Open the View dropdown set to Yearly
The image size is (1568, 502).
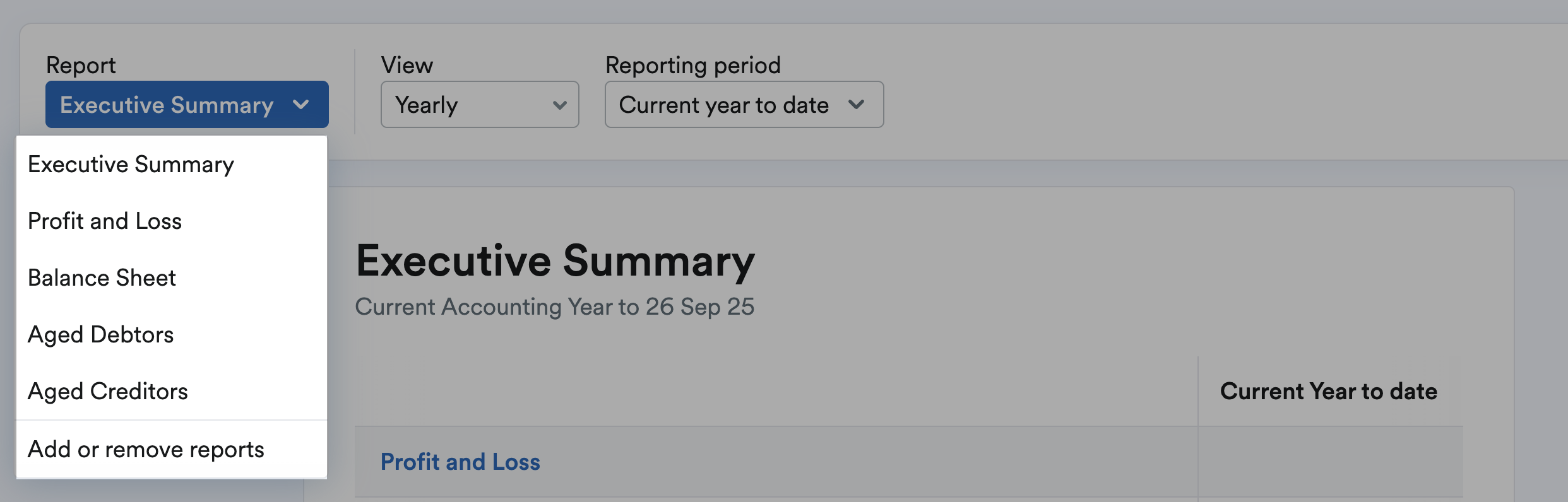point(478,105)
